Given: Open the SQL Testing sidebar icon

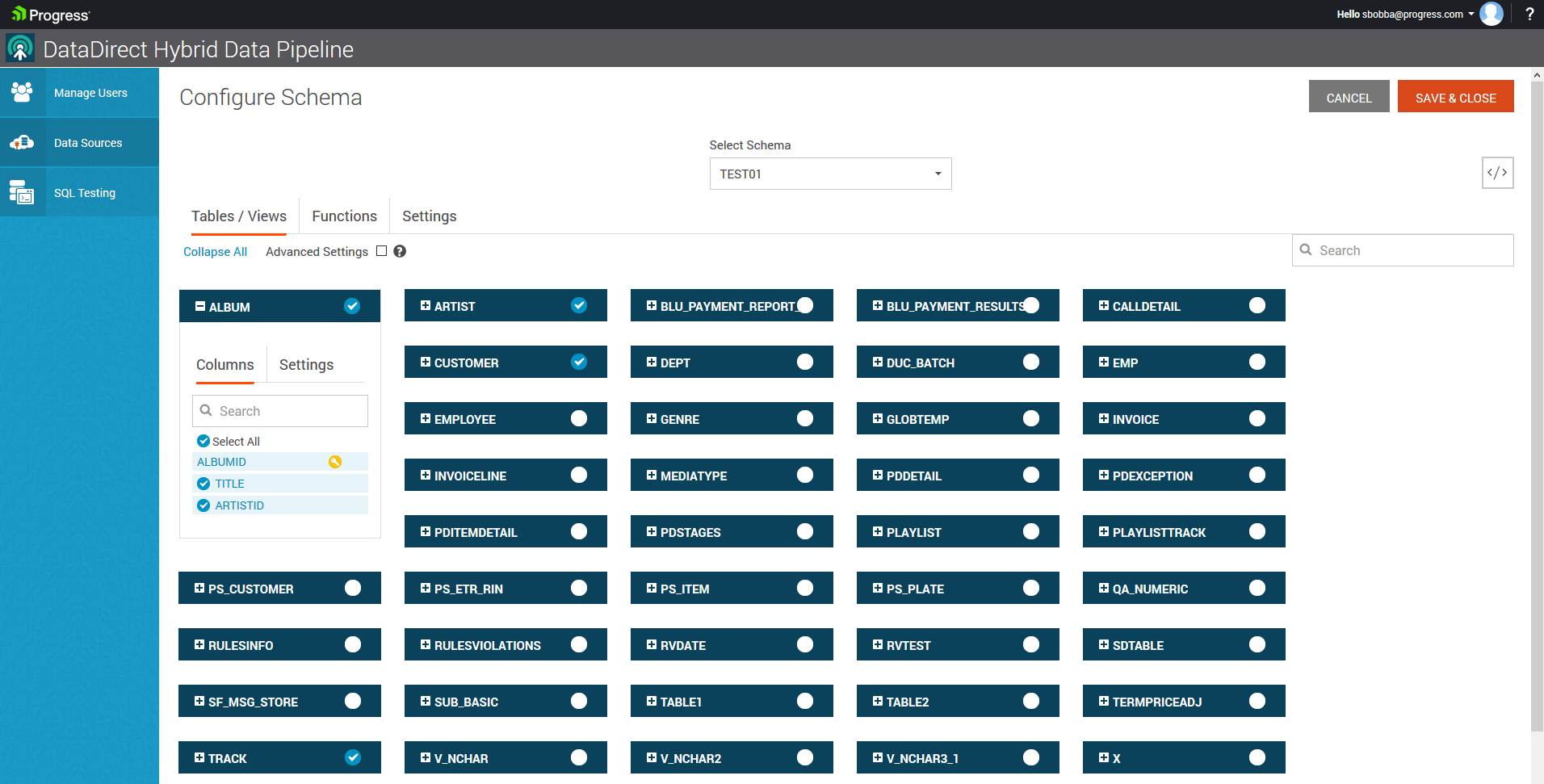Looking at the screenshot, I should 22,192.
